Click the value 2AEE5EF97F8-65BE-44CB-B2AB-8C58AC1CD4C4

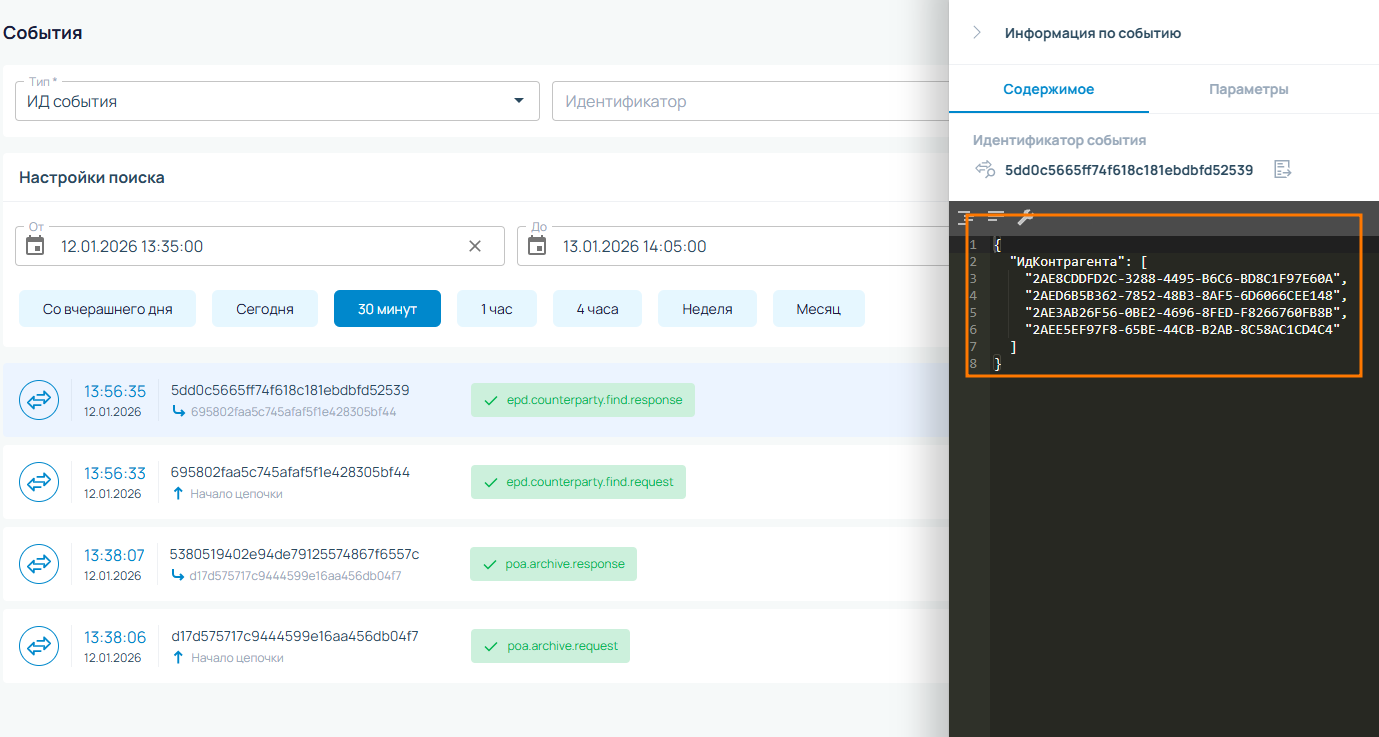1183,329
